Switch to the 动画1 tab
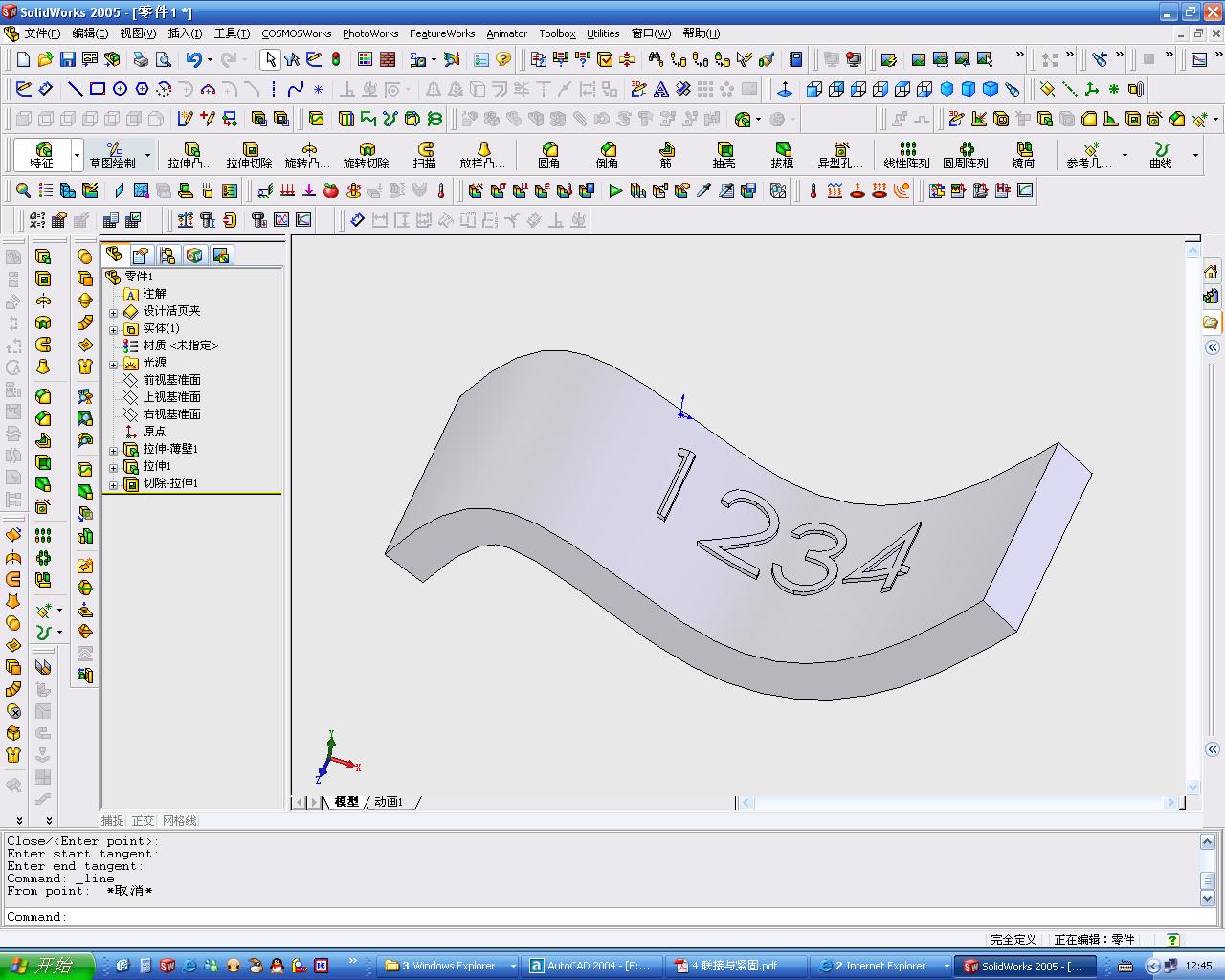Viewport: 1225px width, 980px height. coord(389,802)
